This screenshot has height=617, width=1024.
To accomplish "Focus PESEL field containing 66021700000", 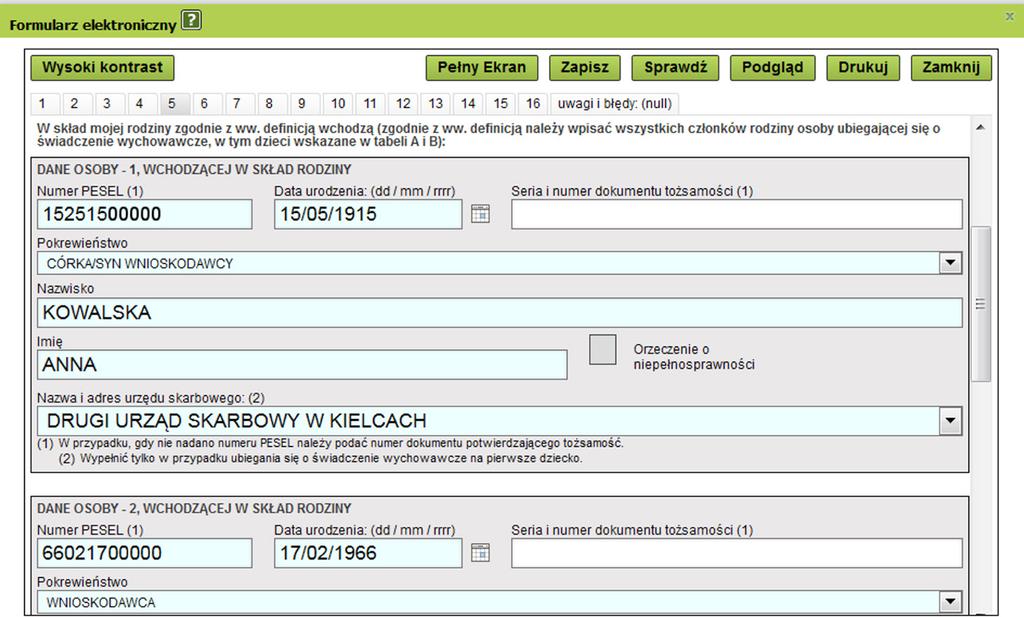I will coord(144,553).
